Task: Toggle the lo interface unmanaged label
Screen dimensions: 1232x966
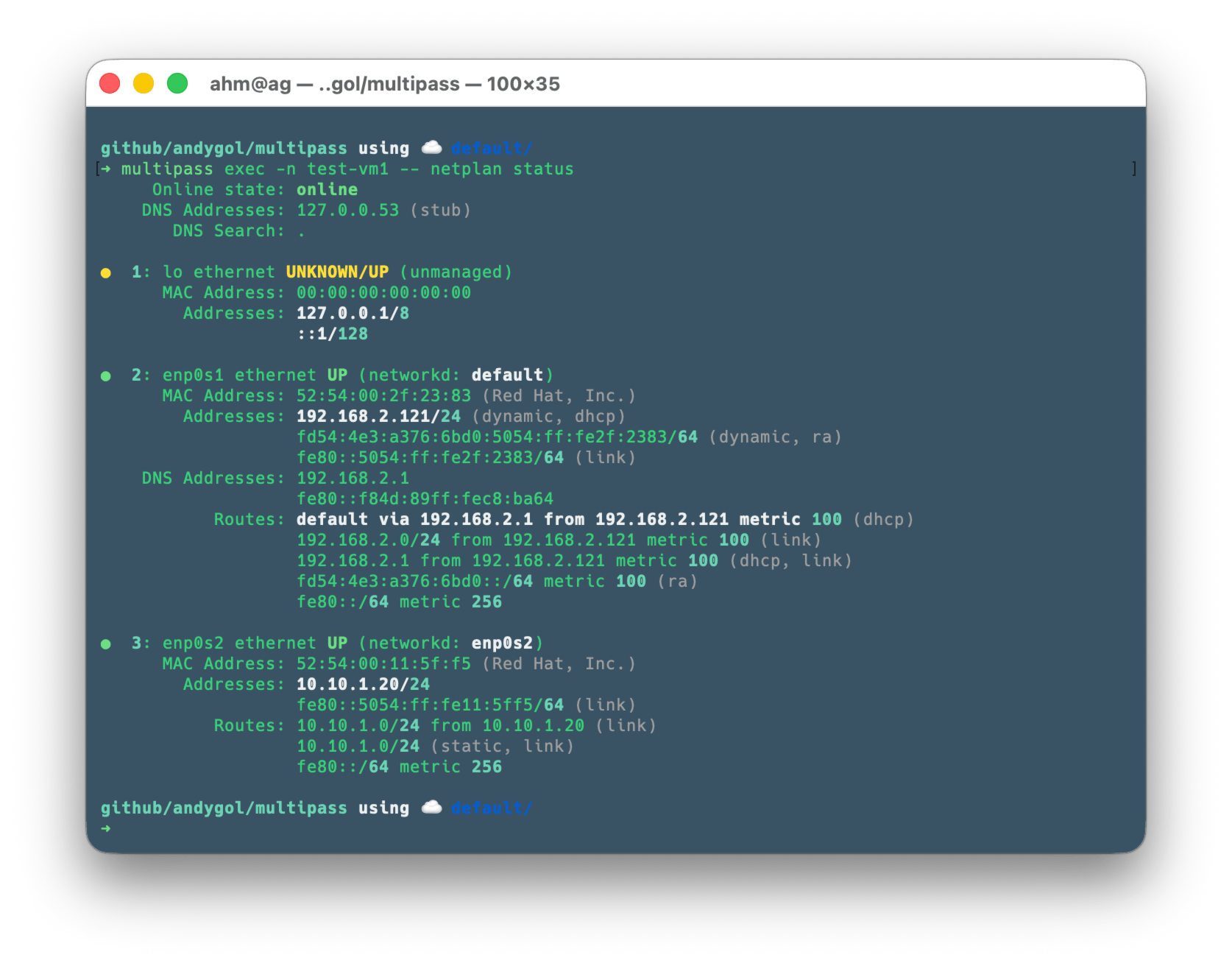Action: (456, 272)
